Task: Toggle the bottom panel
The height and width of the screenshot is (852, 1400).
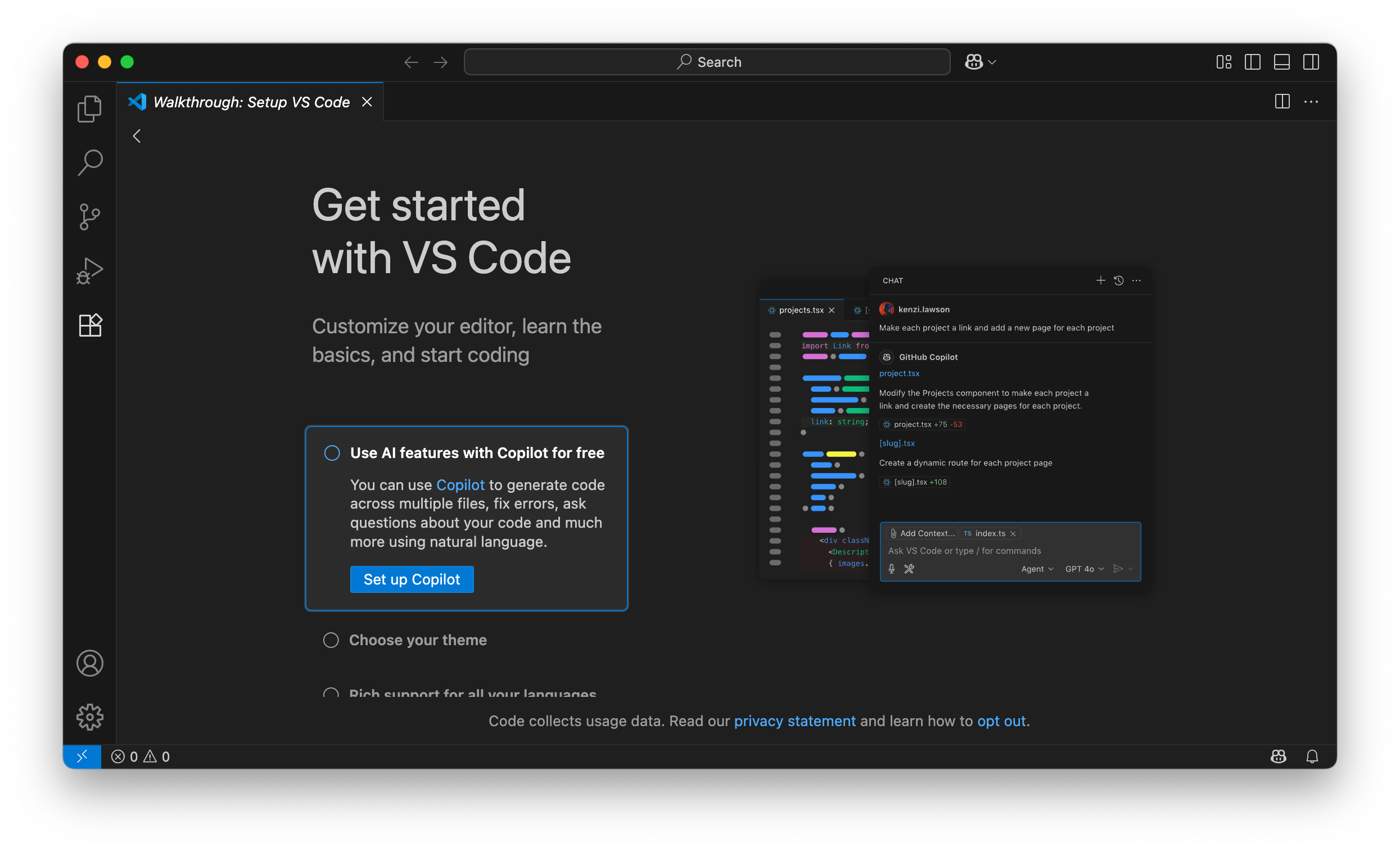Action: [1281, 62]
